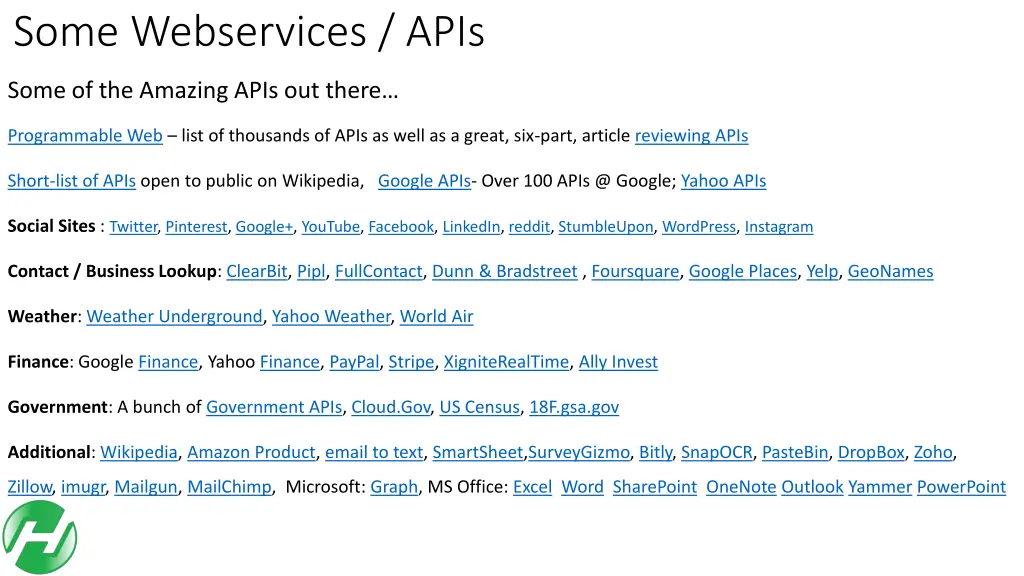Open the Google APIs link

coord(424,181)
